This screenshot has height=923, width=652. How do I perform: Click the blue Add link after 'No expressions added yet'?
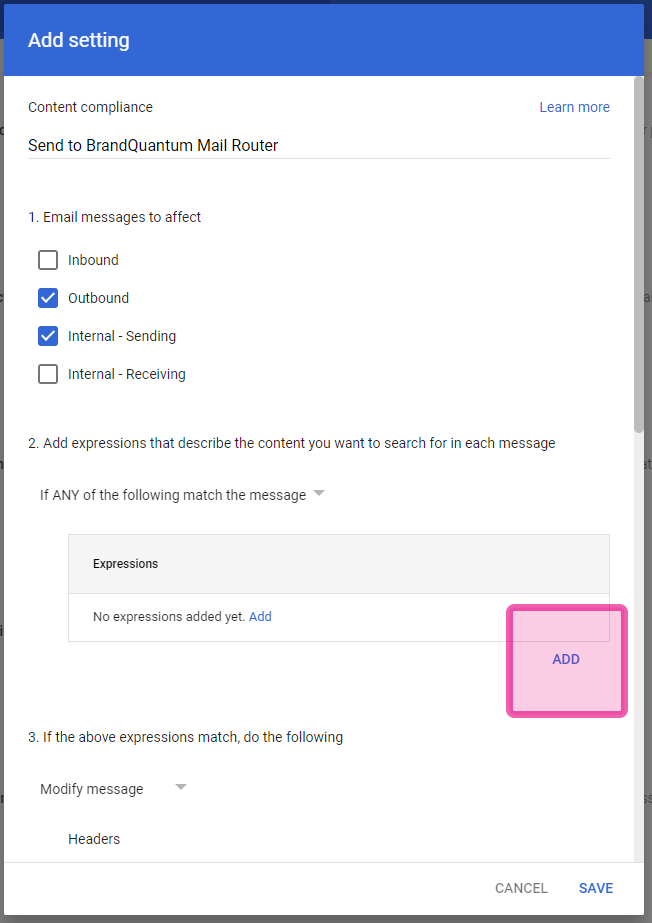[x=260, y=616]
